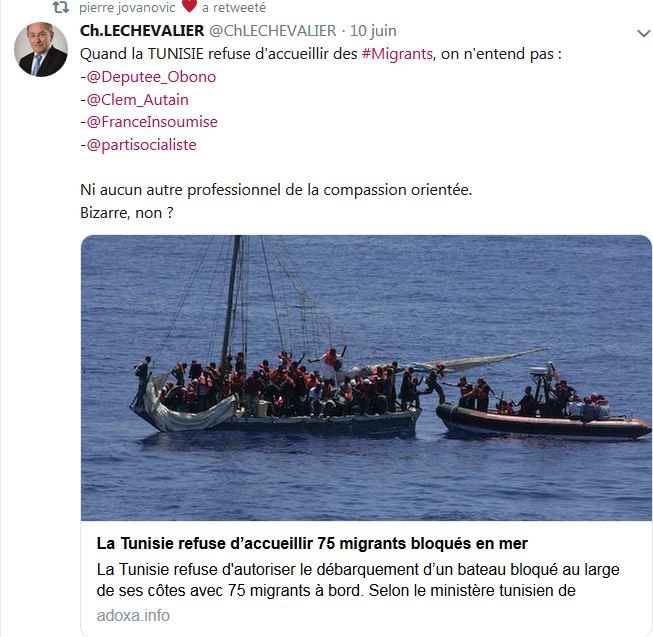
Task: Click the sentence about compassion orientée
Action: point(276,190)
